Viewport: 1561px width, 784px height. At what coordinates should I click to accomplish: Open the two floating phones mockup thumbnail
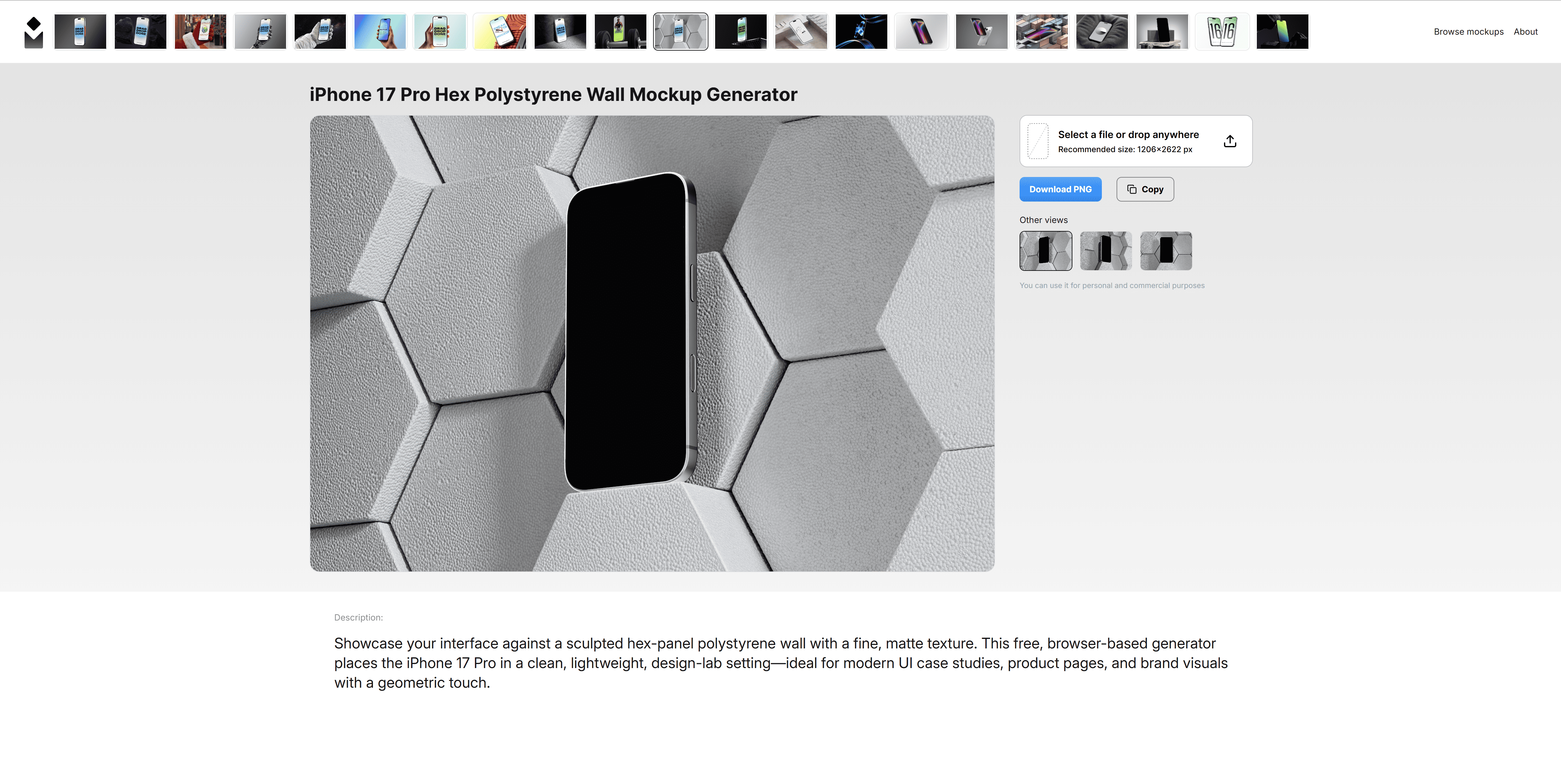pyautogui.click(x=982, y=32)
